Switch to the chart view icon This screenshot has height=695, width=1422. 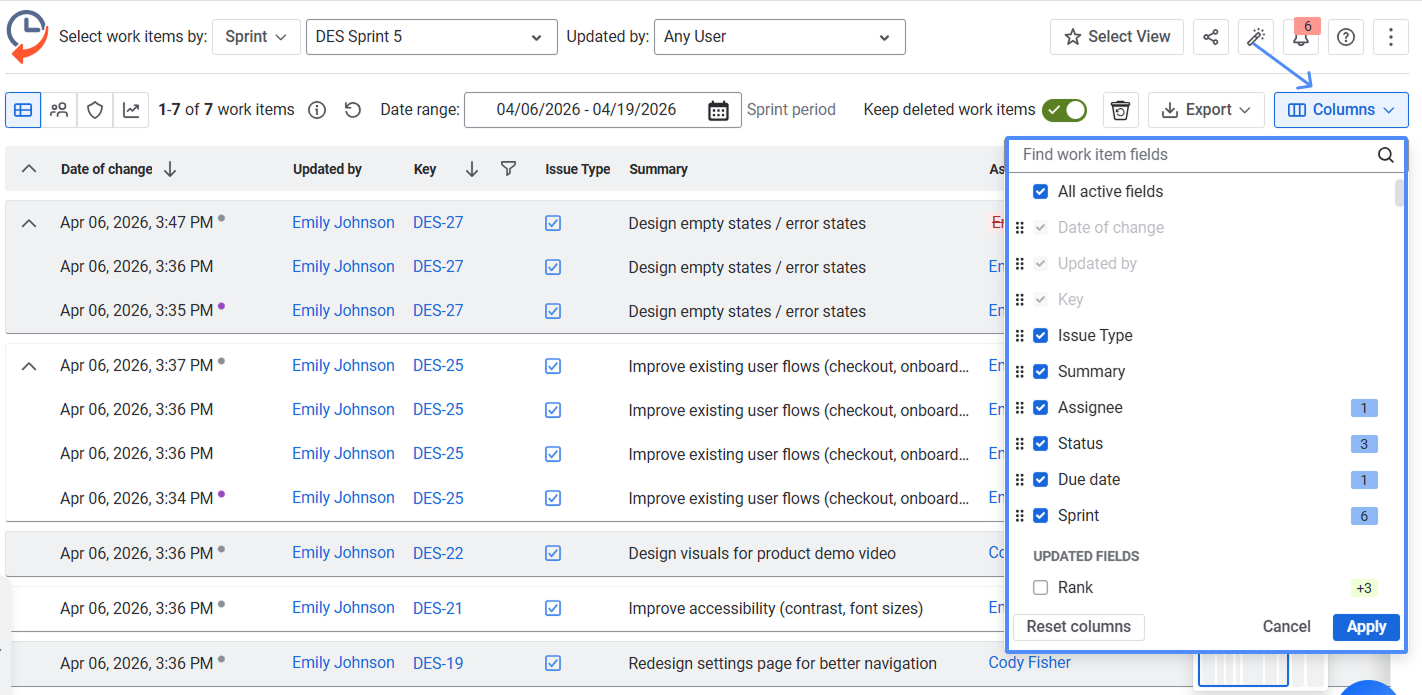pos(131,110)
